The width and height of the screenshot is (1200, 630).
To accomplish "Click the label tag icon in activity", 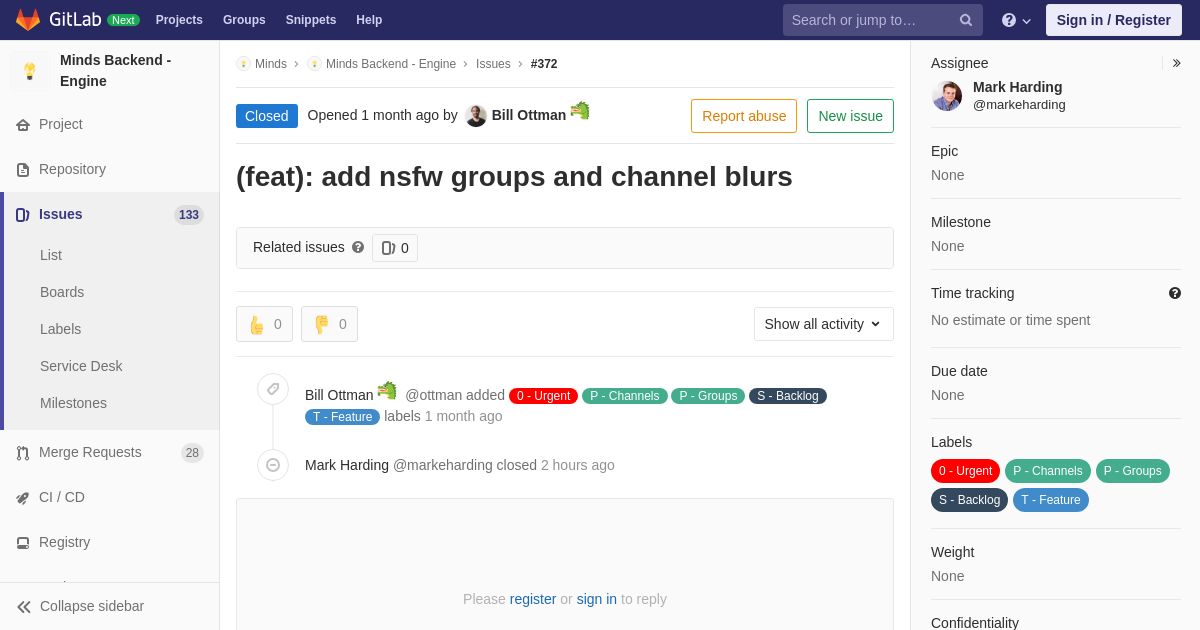I will (273, 390).
